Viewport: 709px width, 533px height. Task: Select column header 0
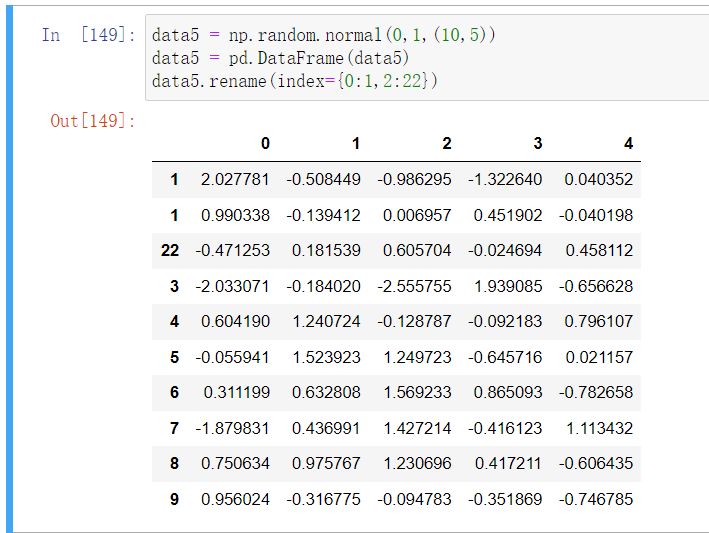[265, 143]
